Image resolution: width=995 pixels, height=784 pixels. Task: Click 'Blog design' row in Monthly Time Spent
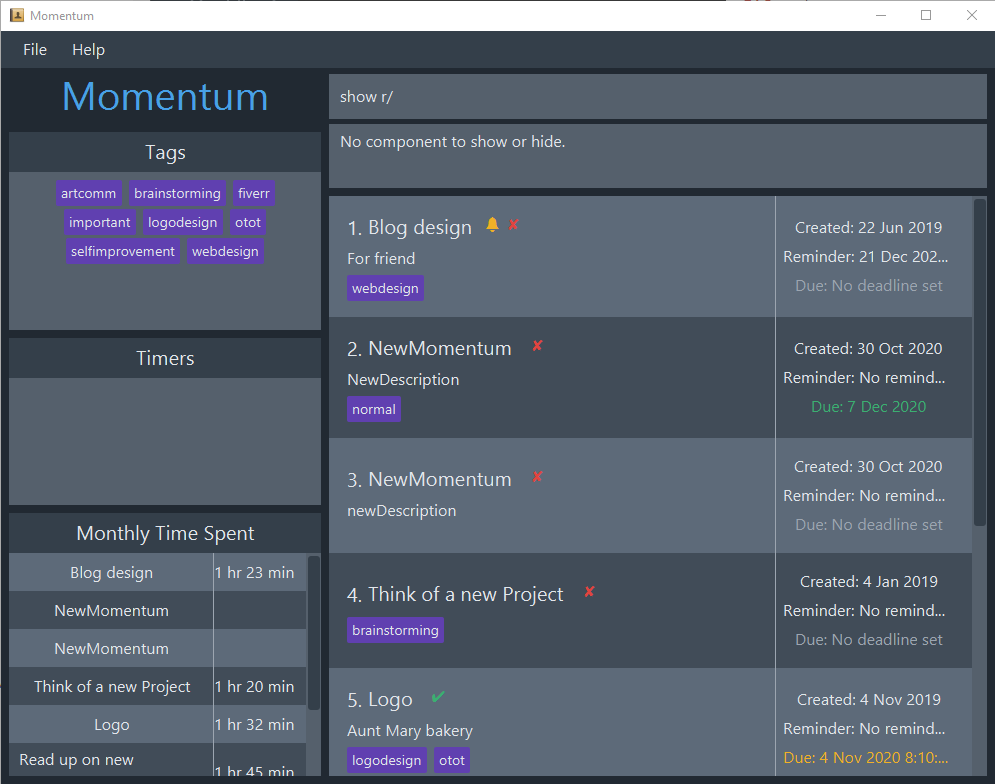pos(157,573)
